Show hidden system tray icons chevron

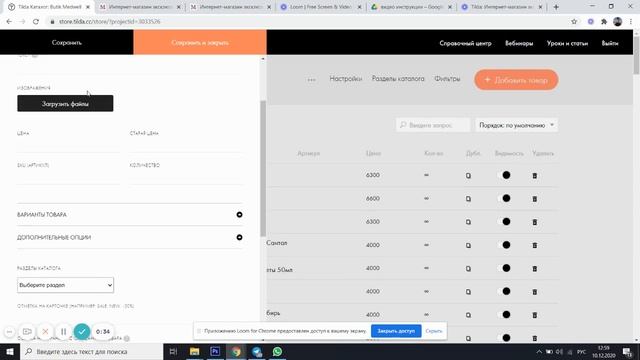(x=539, y=352)
